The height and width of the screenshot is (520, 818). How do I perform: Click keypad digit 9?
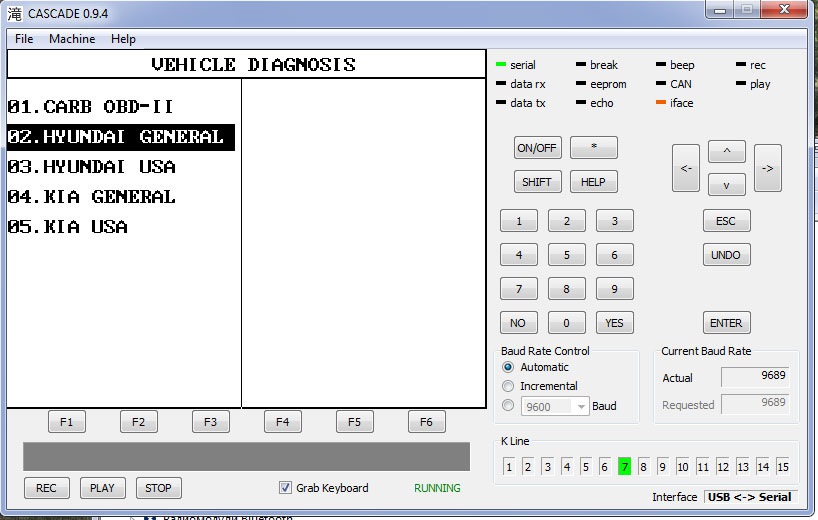615,289
